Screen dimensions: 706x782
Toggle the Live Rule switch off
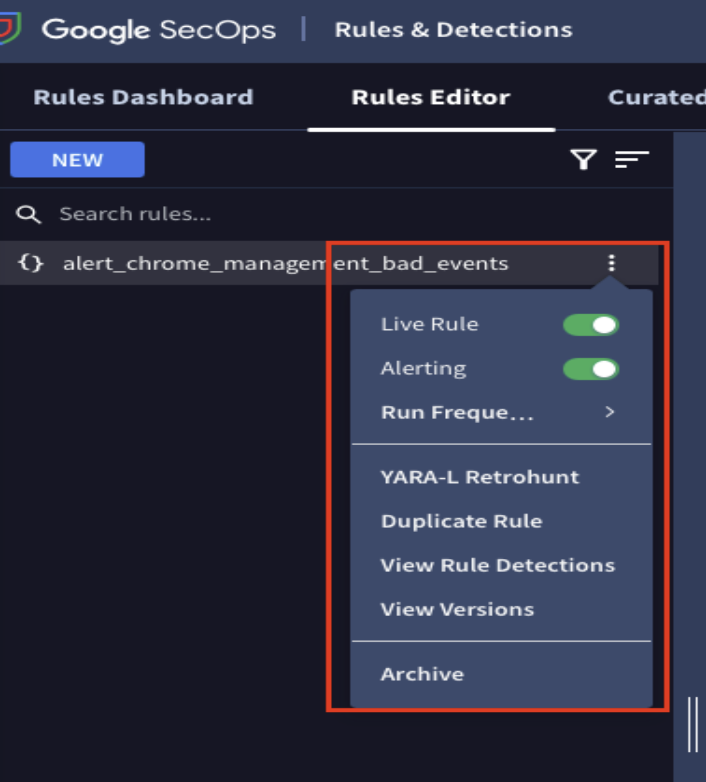coord(591,325)
